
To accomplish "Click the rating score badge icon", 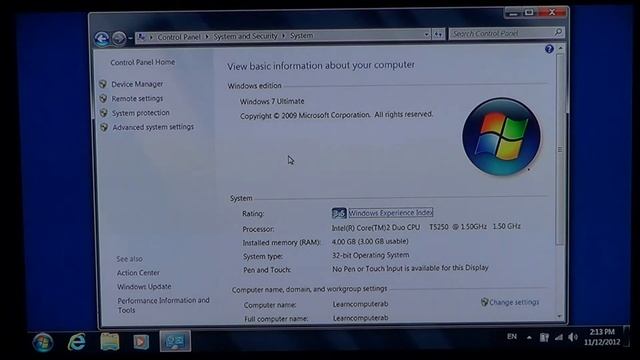I will [x=339, y=213].
